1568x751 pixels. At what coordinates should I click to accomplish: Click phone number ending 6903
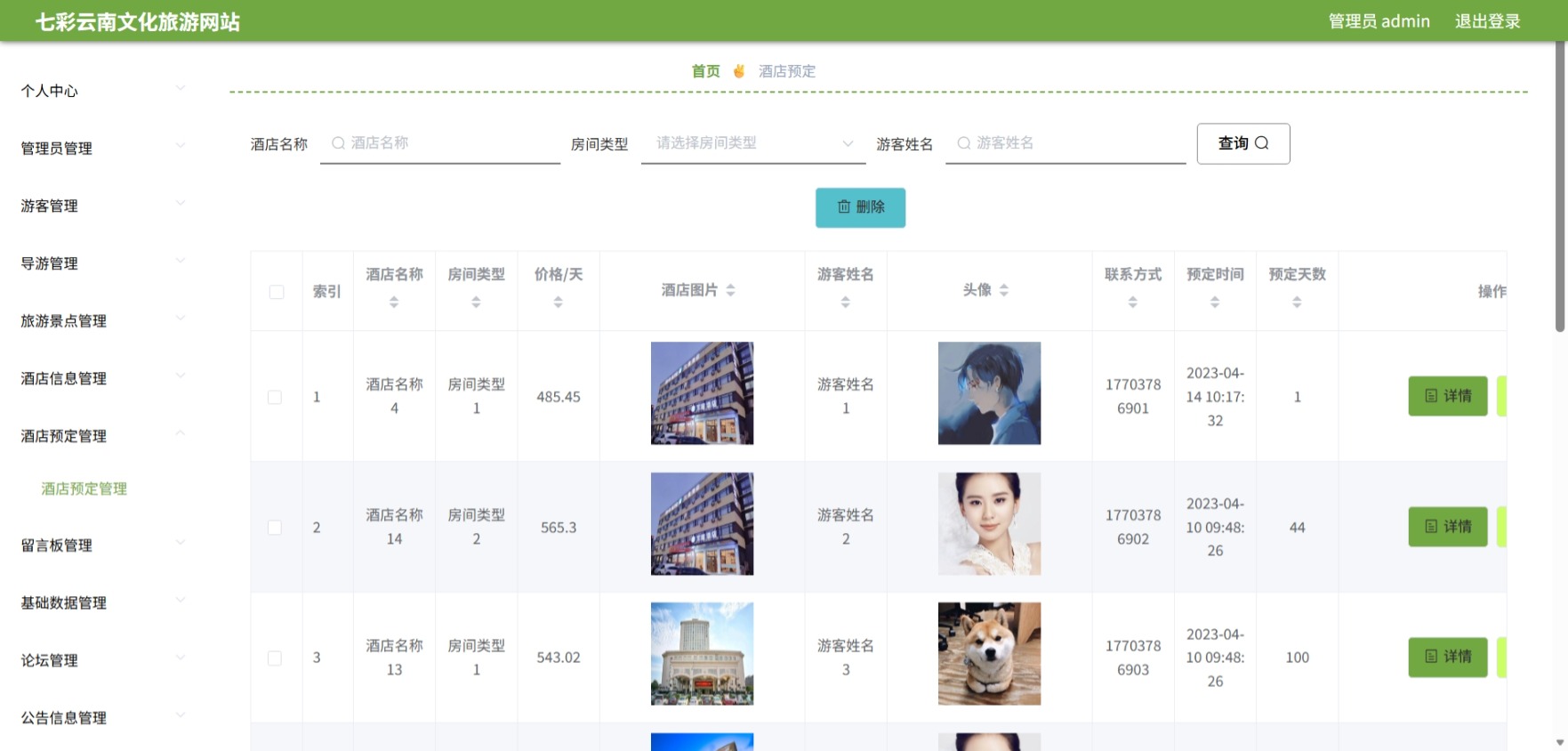click(1133, 658)
